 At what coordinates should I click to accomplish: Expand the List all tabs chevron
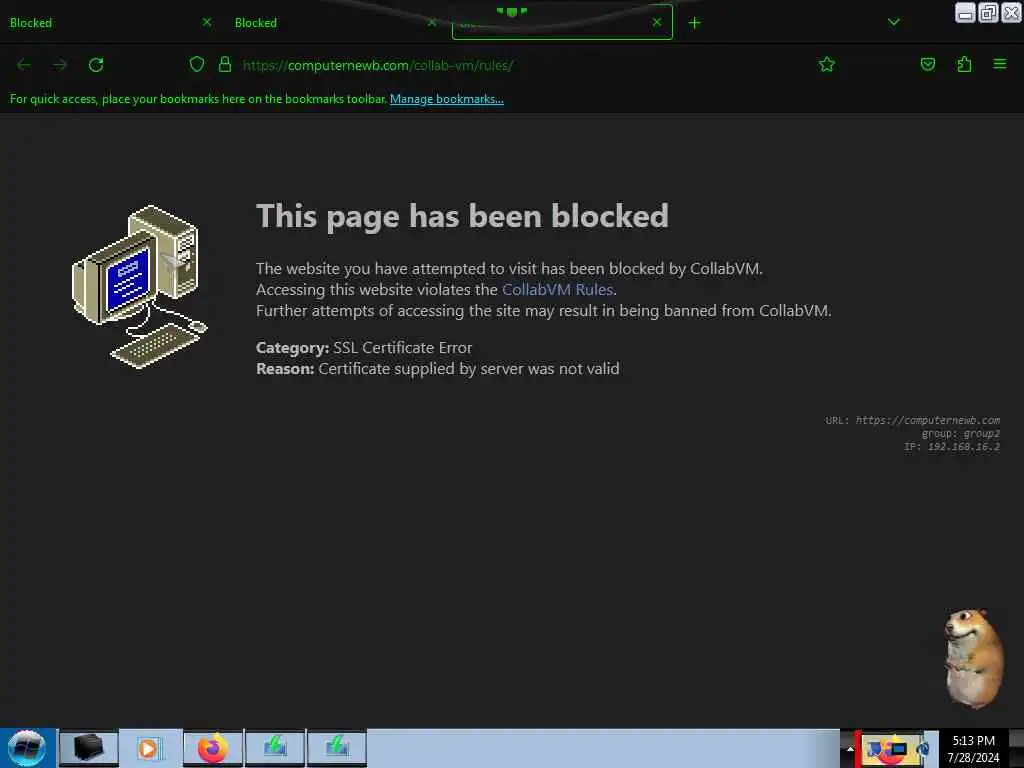point(893,23)
